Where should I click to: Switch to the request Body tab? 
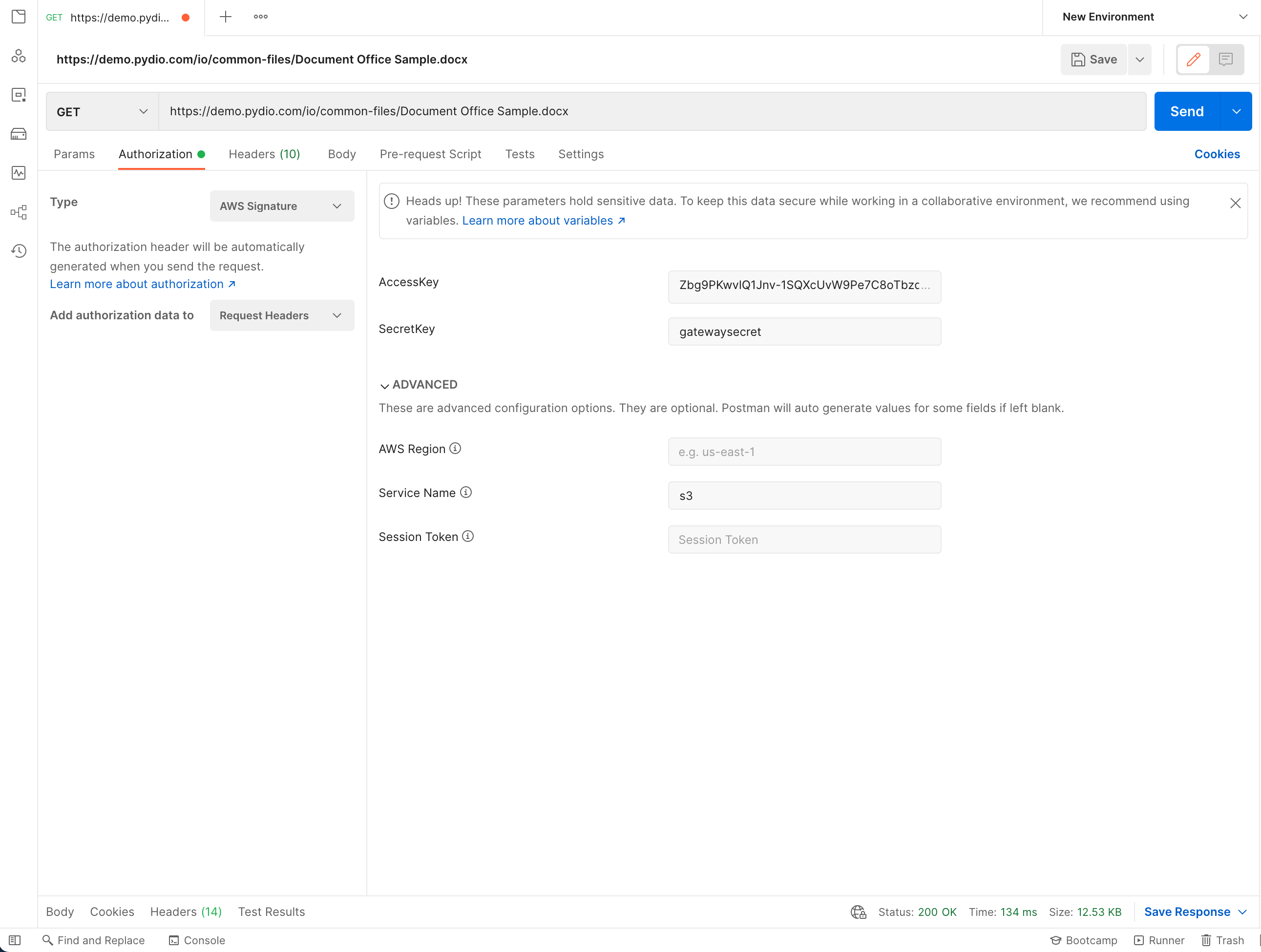(341, 154)
